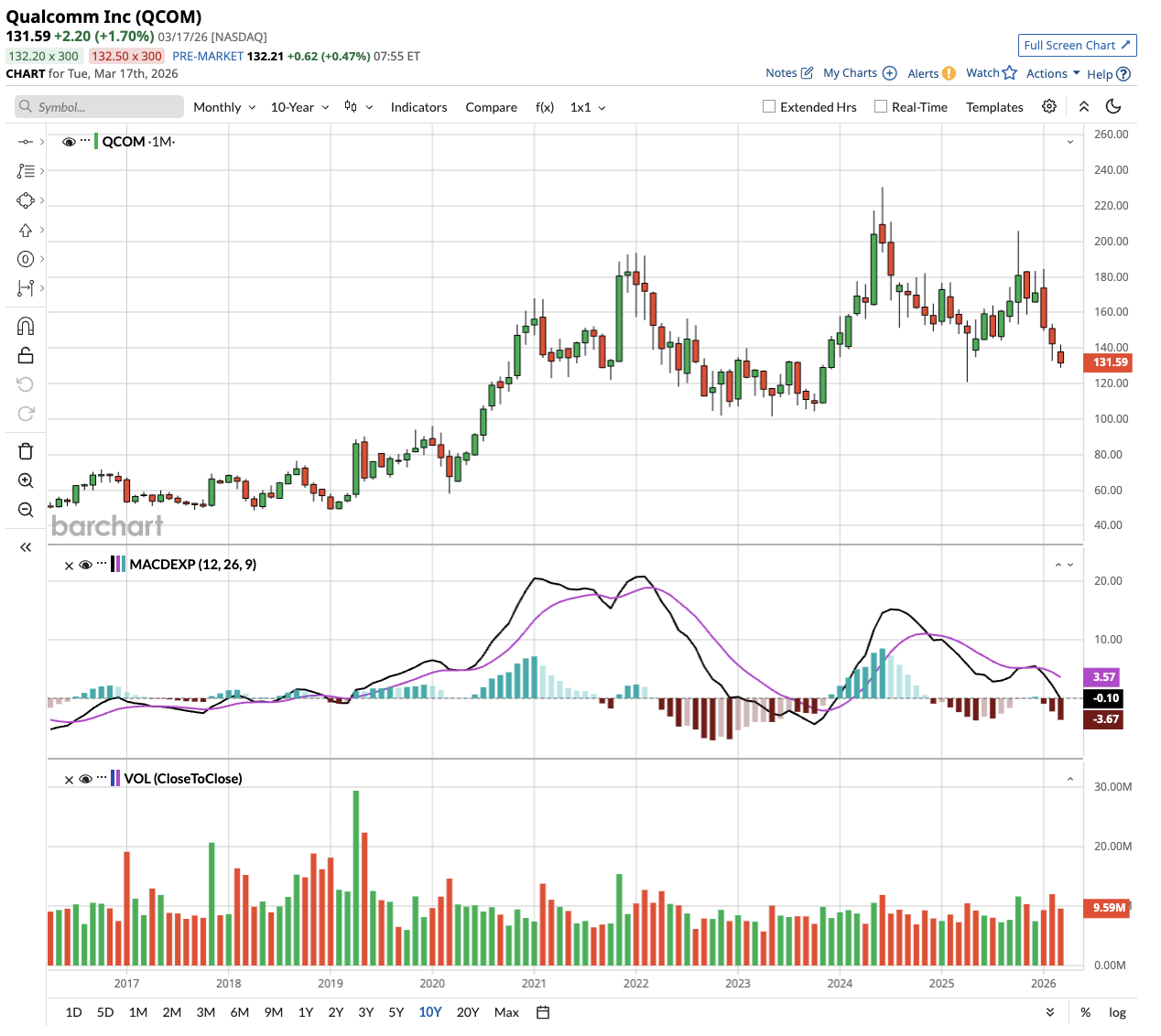Open the My Charts link

pos(859,73)
